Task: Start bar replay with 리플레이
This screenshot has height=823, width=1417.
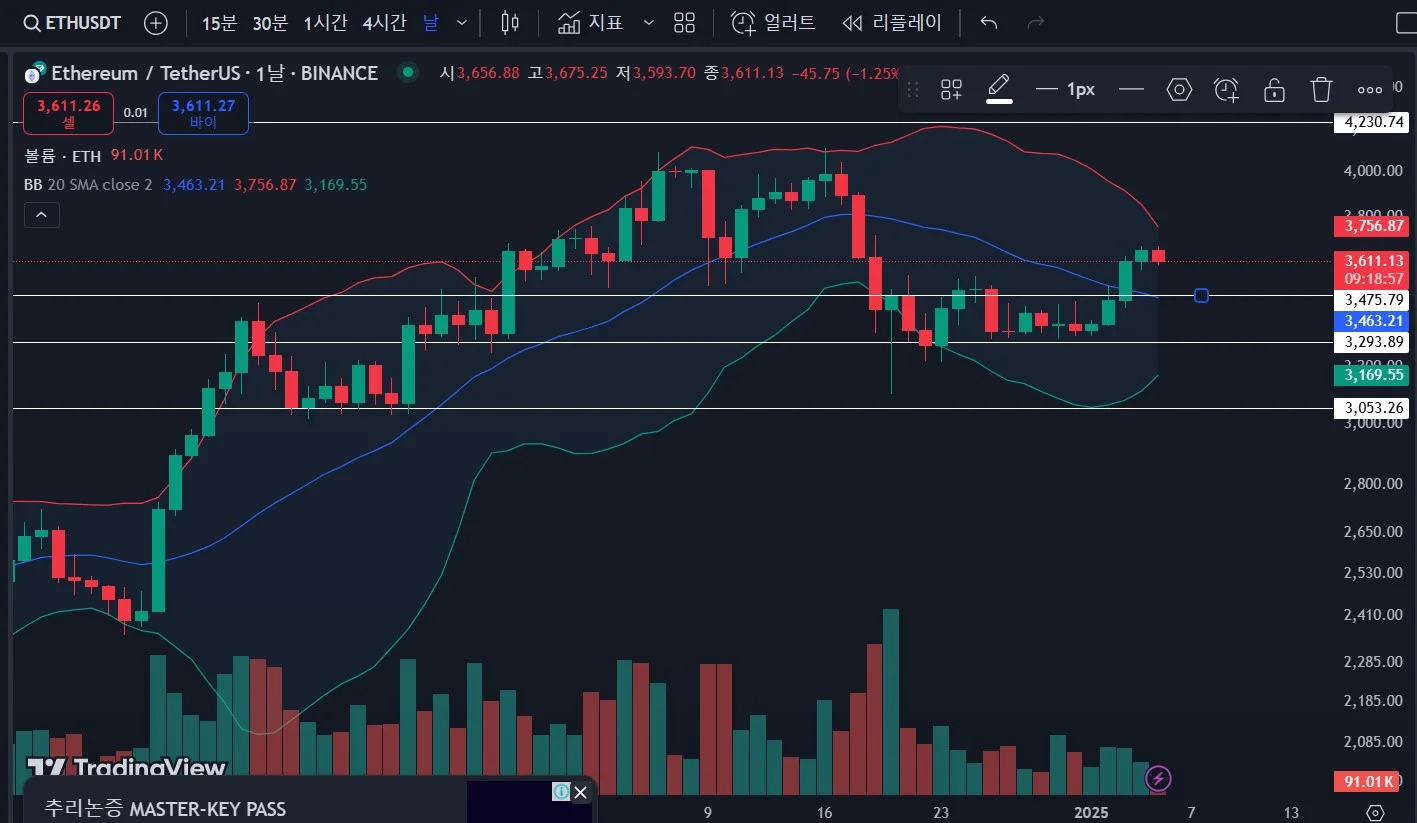Action: tap(893, 22)
